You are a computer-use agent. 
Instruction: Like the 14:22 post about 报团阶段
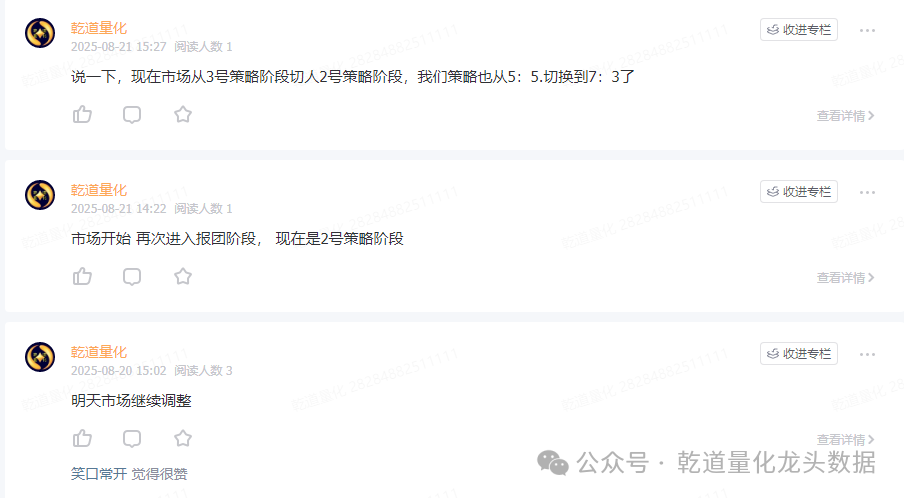82,276
